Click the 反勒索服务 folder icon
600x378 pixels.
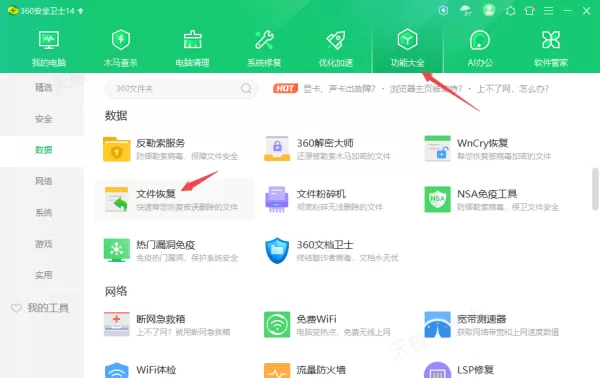coord(116,149)
